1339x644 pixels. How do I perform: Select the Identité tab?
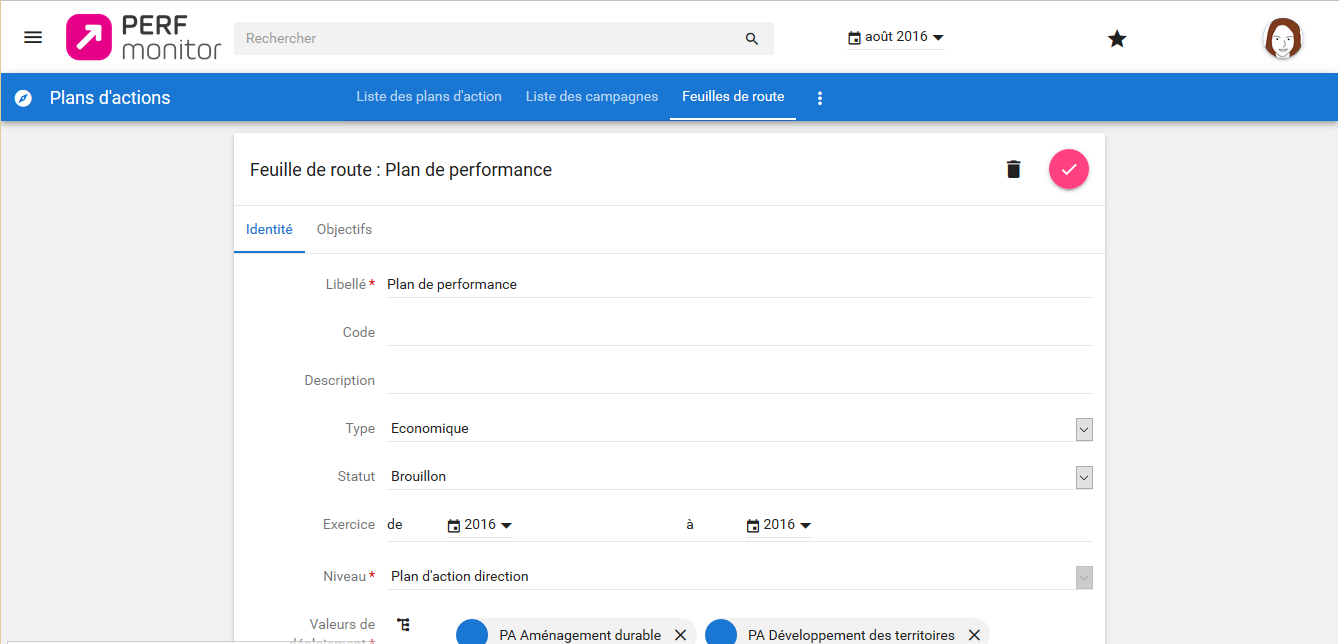(269, 229)
